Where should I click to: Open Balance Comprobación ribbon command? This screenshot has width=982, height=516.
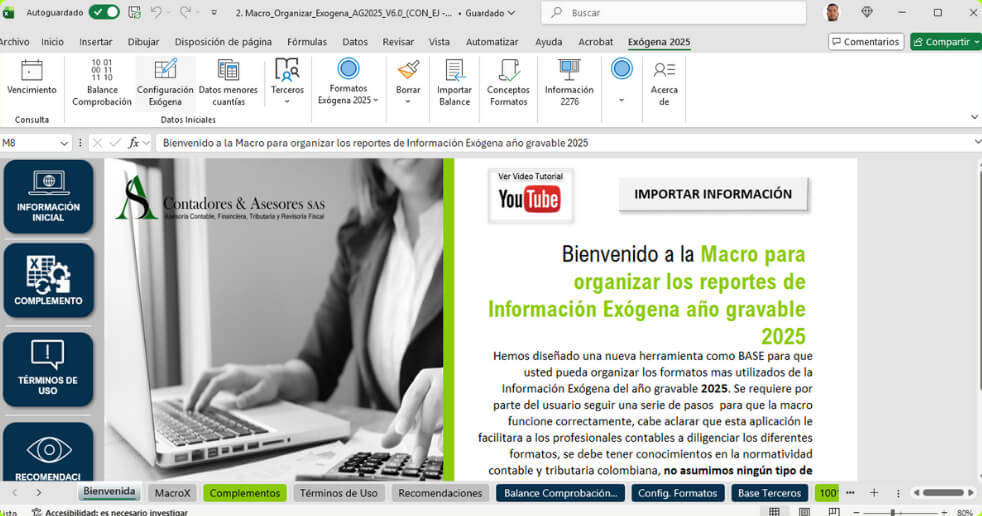[x=101, y=83]
